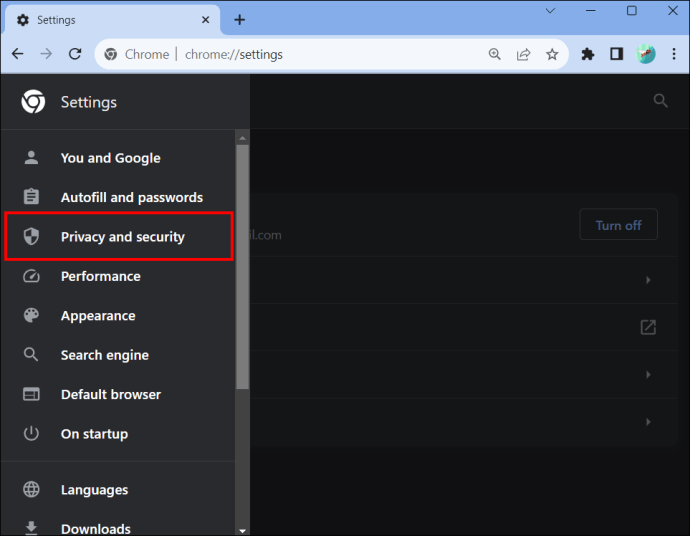The height and width of the screenshot is (536, 690).
Task: Go to Performance settings
Action: pyautogui.click(x=118, y=276)
